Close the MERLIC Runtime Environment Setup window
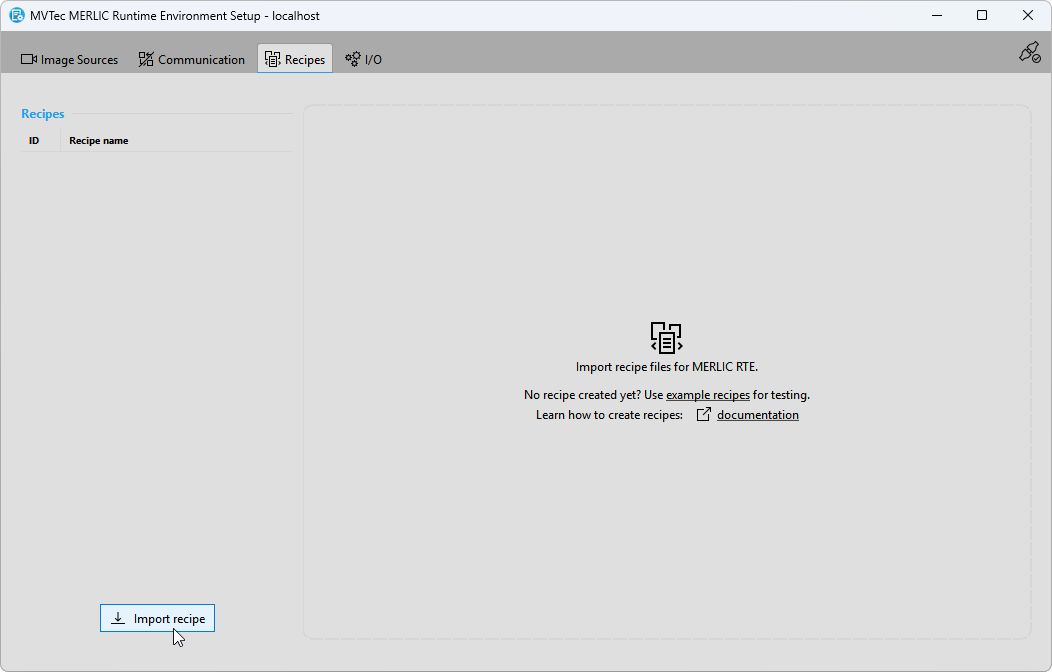 tap(1027, 16)
